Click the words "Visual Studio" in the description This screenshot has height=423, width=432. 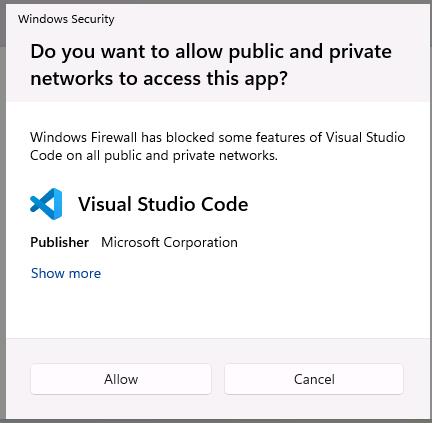pyautogui.click(x=365, y=137)
